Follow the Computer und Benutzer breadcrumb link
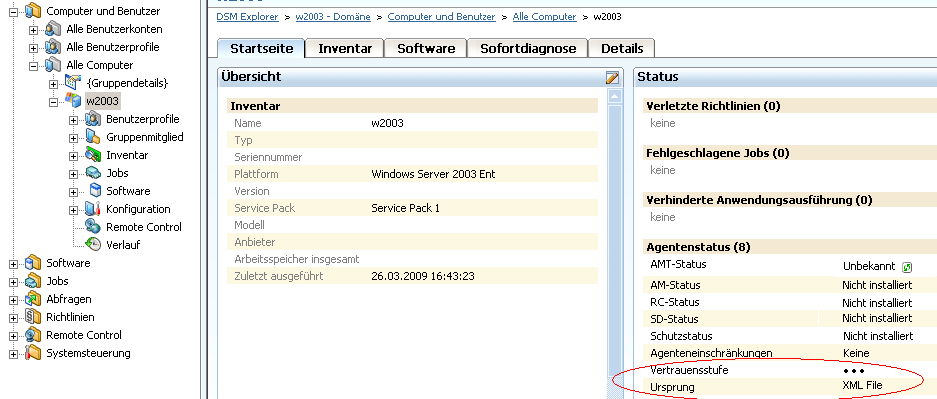The height and width of the screenshot is (399, 937). pyautogui.click(x=442, y=17)
